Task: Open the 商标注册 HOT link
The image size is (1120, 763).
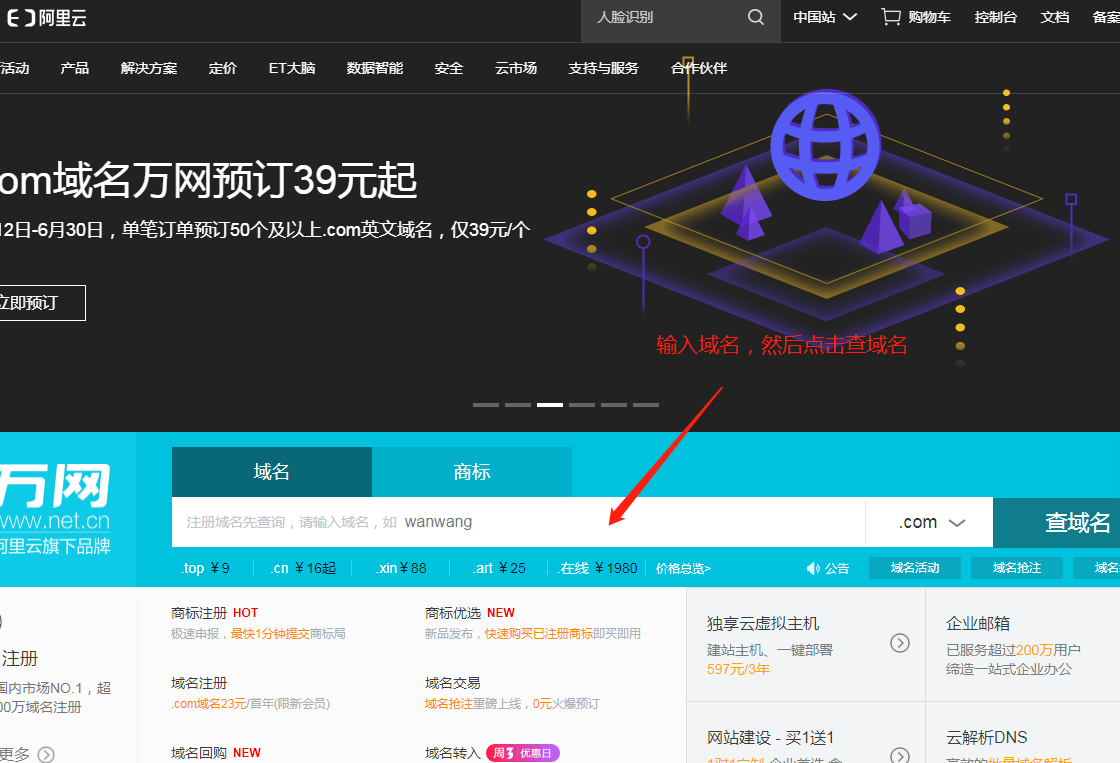Action: pos(214,613)
